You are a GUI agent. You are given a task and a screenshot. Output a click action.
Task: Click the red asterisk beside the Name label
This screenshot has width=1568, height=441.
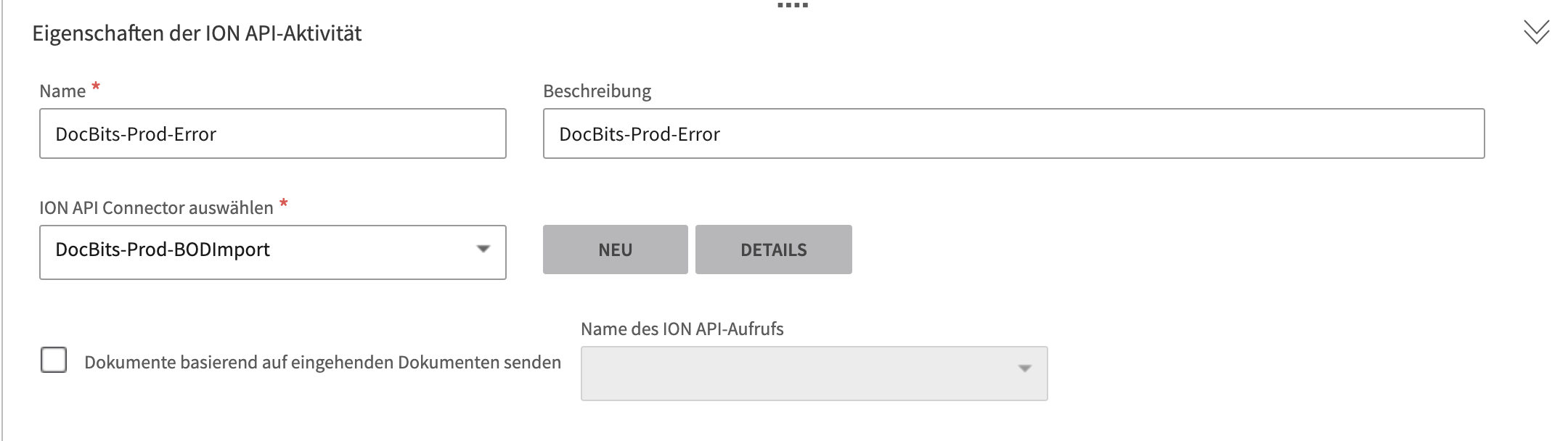tap(96, 87)
